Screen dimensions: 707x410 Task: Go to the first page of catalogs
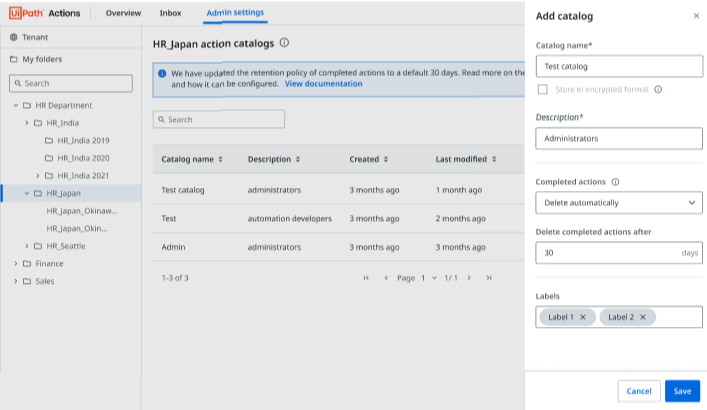[x=366, y=278]
